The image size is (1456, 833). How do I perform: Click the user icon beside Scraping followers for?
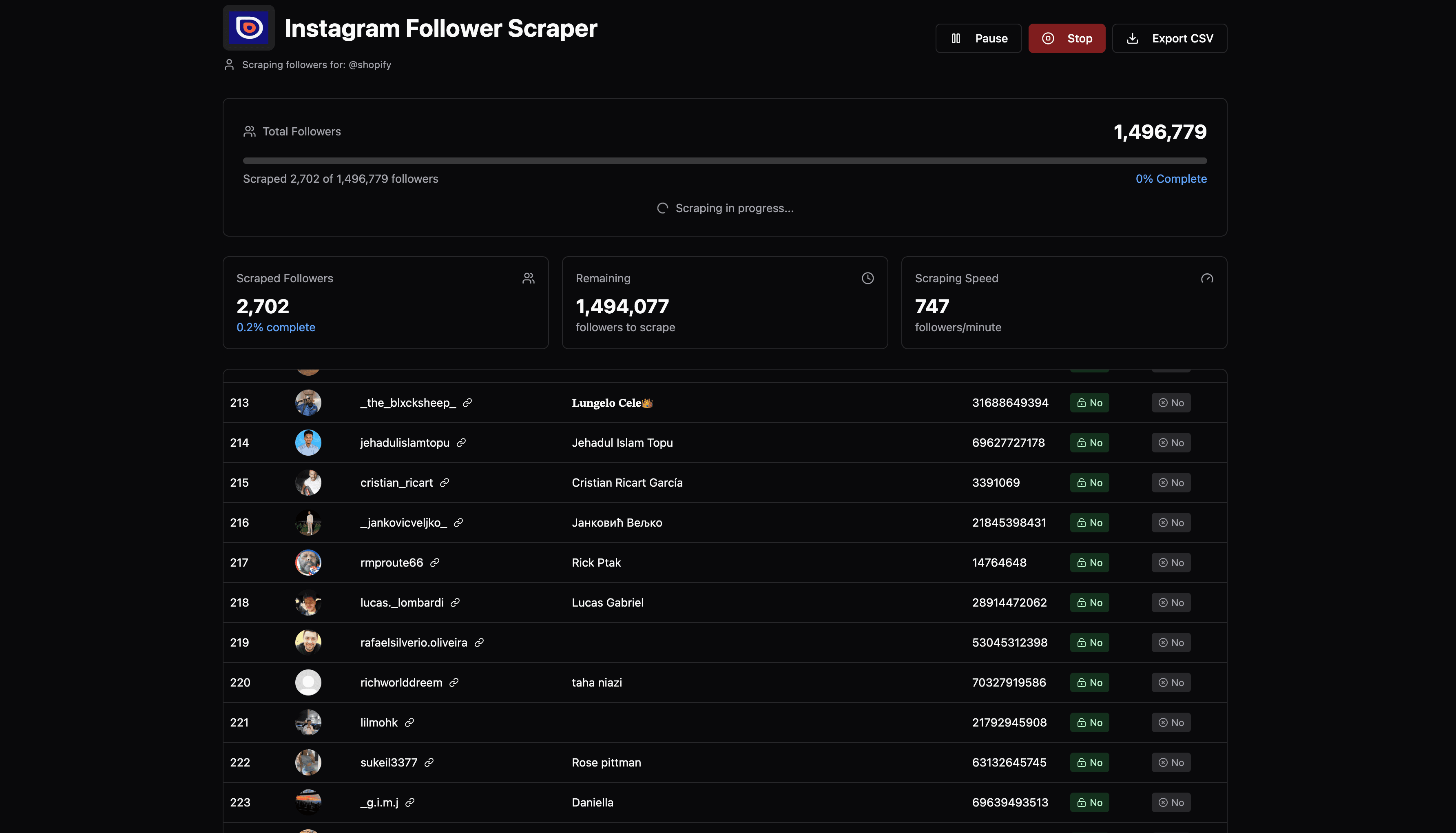point(229,64)
